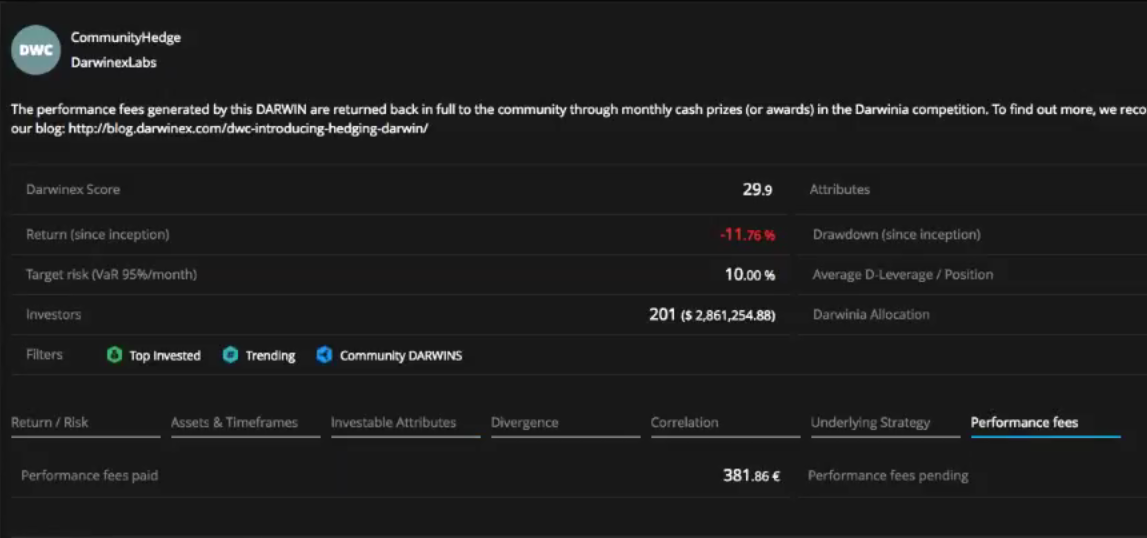Image resolution: width=1147 pixels, height=538 pixels.
Task: Open the Underlying Strategy tab
Action: (x=885, y=423)
